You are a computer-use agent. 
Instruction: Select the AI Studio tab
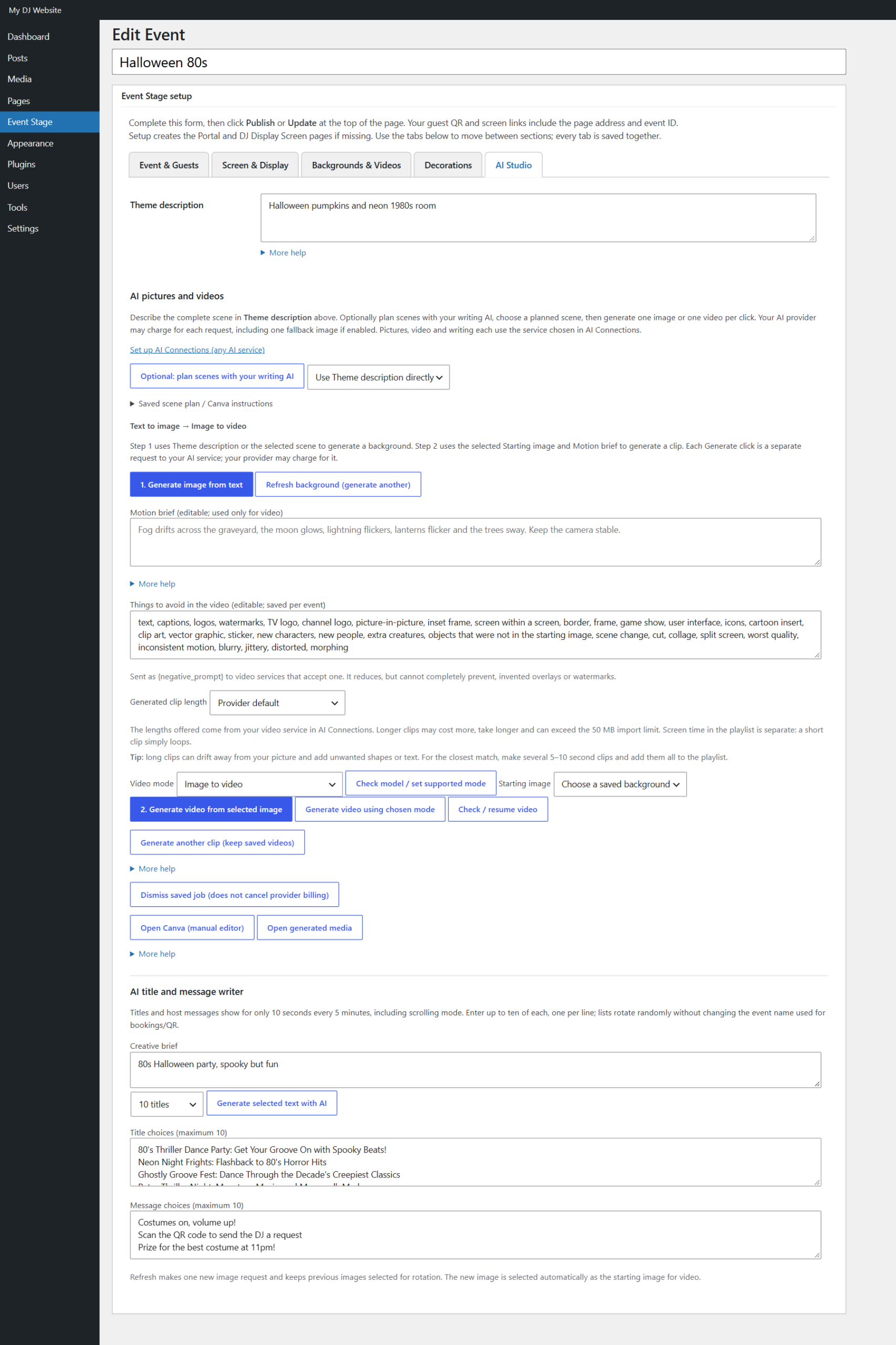coord(513,164)
